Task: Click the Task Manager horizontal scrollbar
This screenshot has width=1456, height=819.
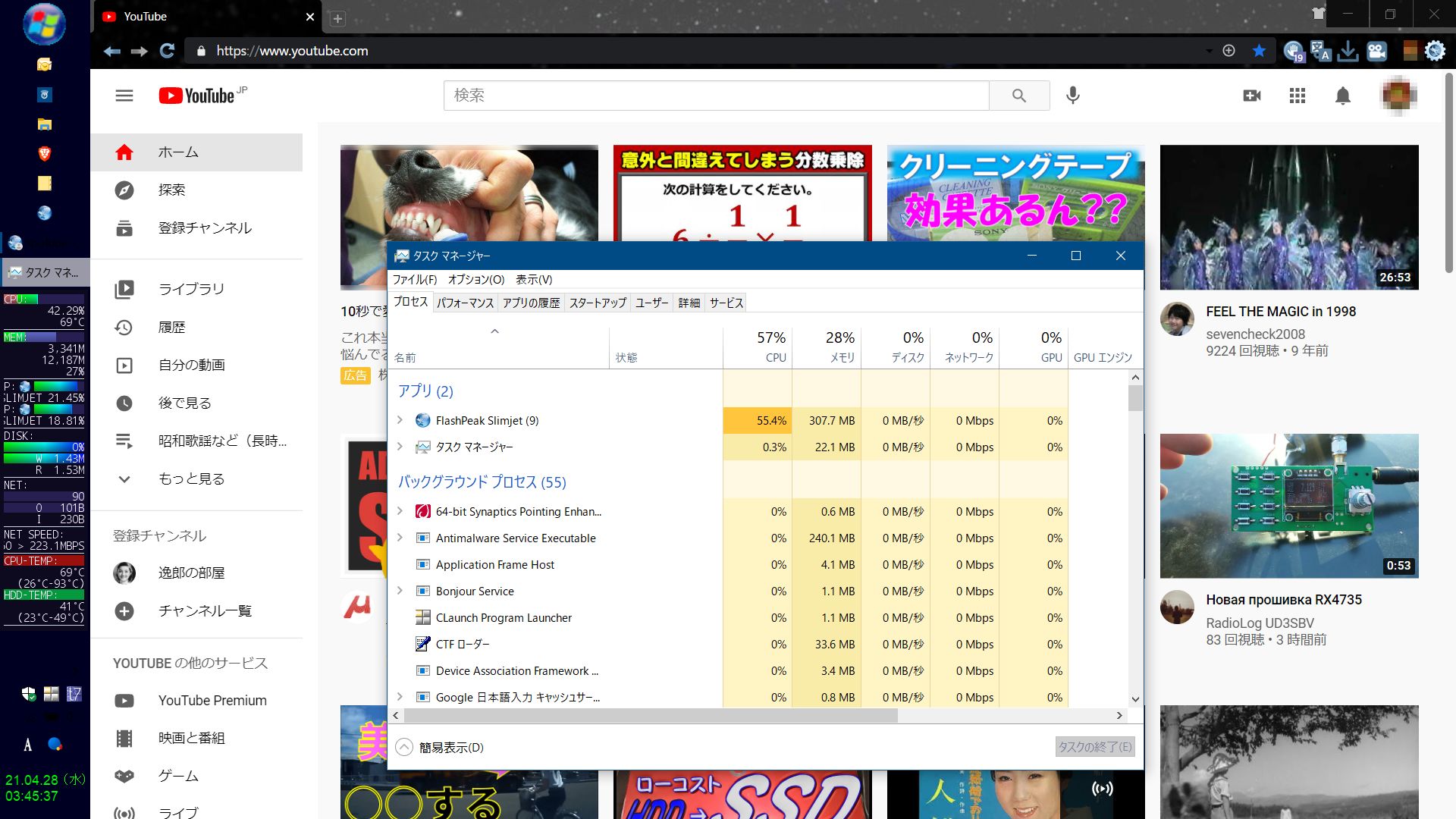Action: tap(651, 716)
